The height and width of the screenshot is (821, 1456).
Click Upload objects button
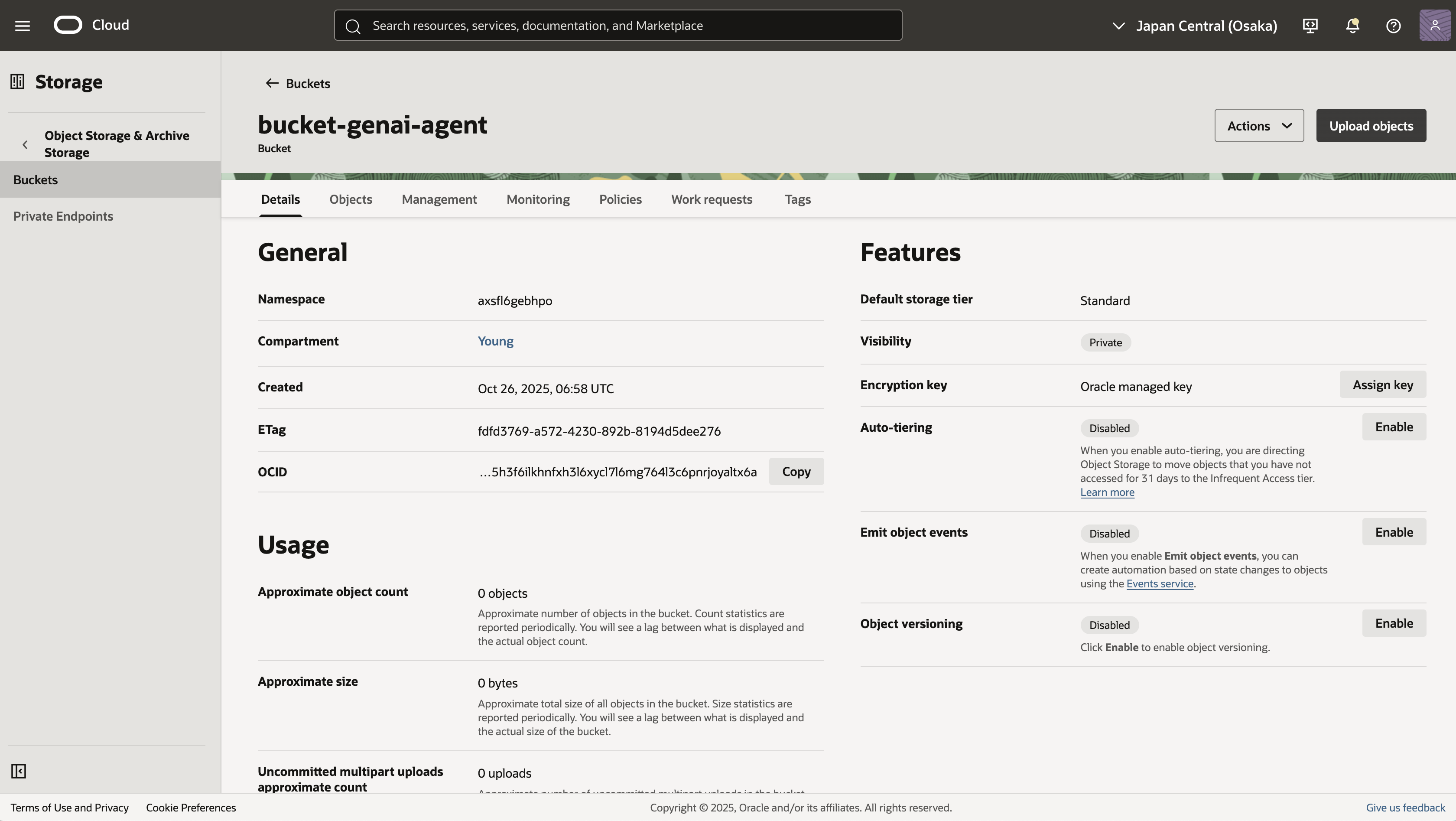(x=1371, y=126)
